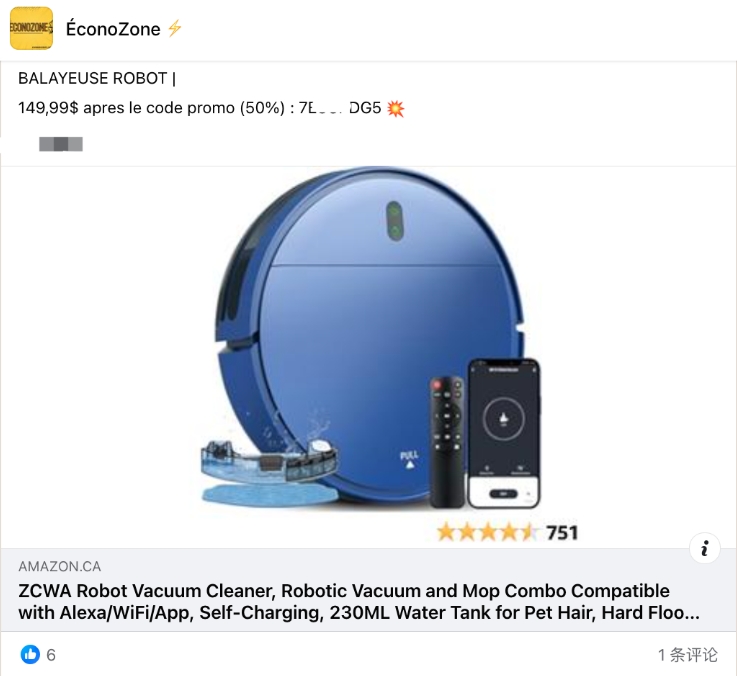
Task: Click the AMAZON.CA source label
Action: pos(60,566)
